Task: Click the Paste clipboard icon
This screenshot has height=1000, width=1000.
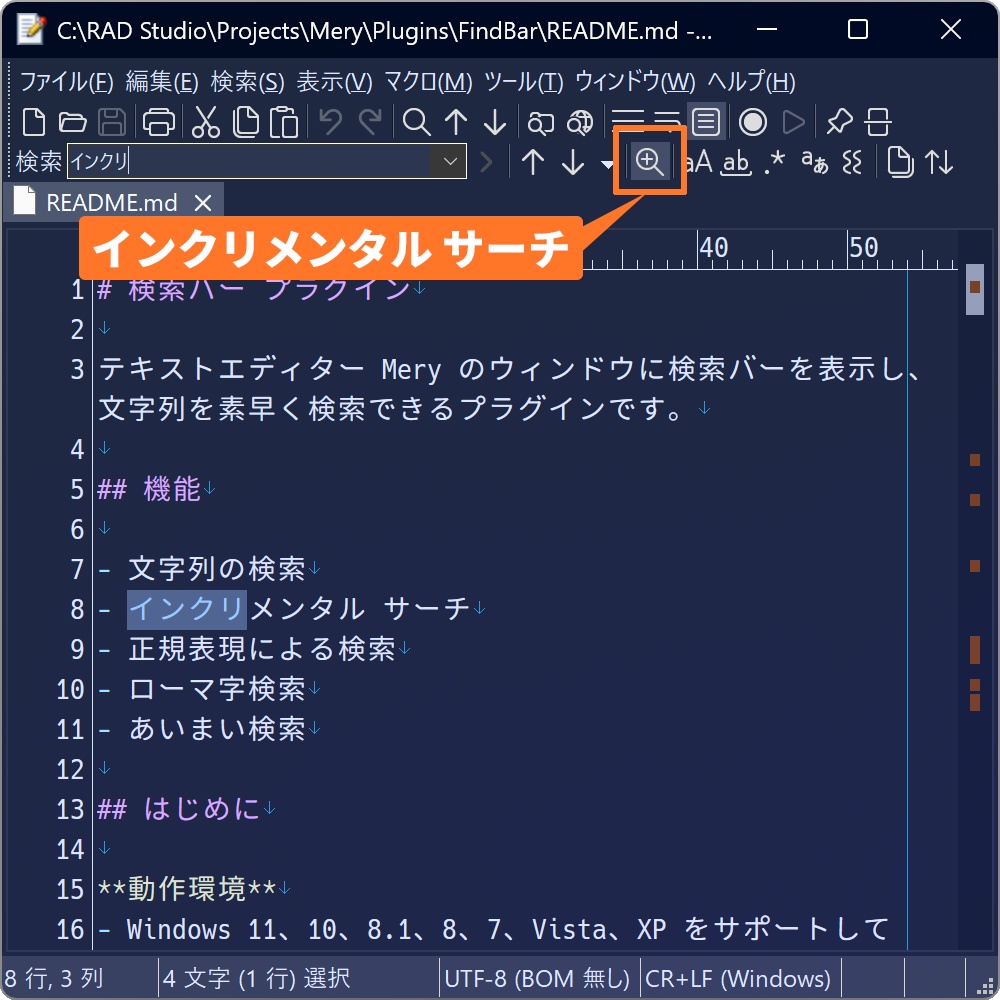Action: click(x=284, y=122)
